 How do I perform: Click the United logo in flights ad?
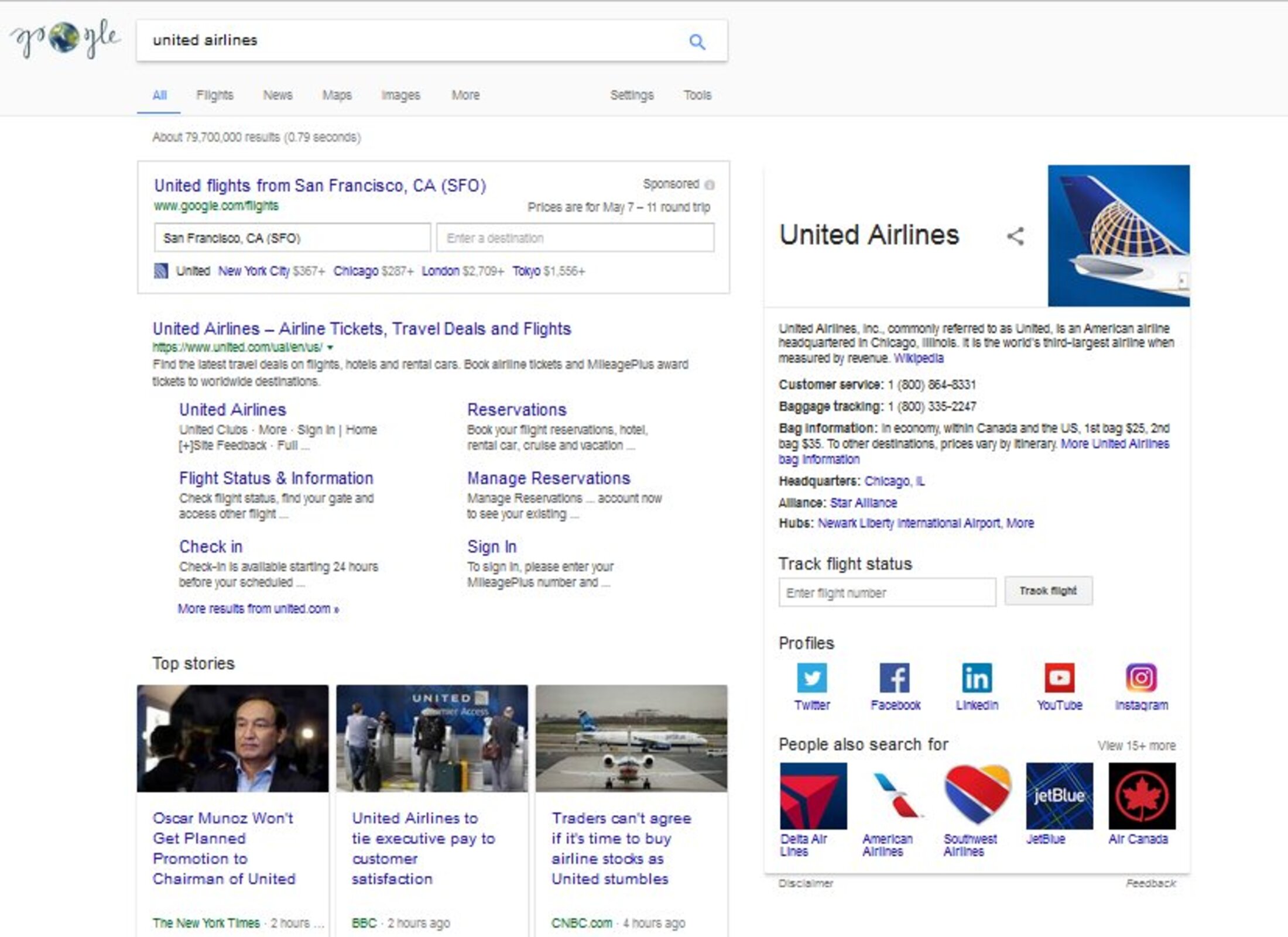pyautogui.click(x=161, y=271)
